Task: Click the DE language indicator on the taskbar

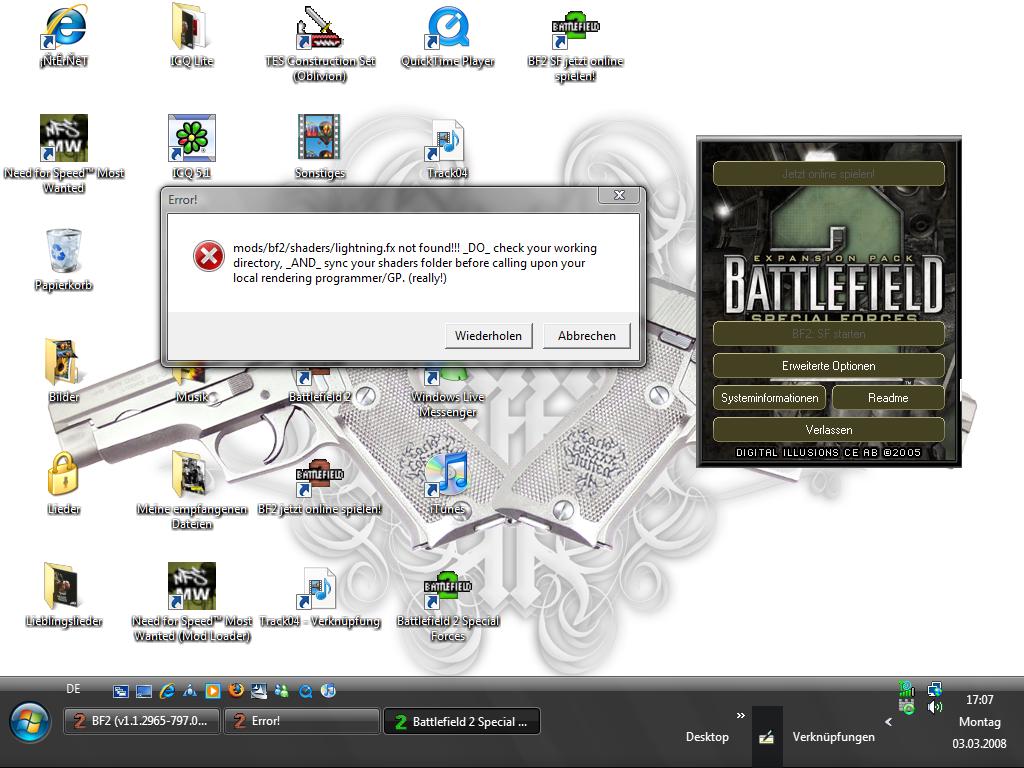Action: coord(73,689)
